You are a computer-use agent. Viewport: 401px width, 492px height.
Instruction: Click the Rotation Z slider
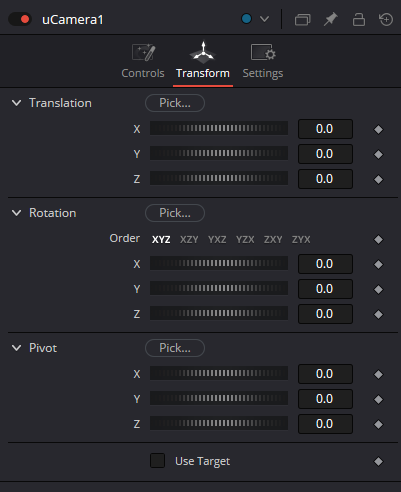(x=219, y=313)
